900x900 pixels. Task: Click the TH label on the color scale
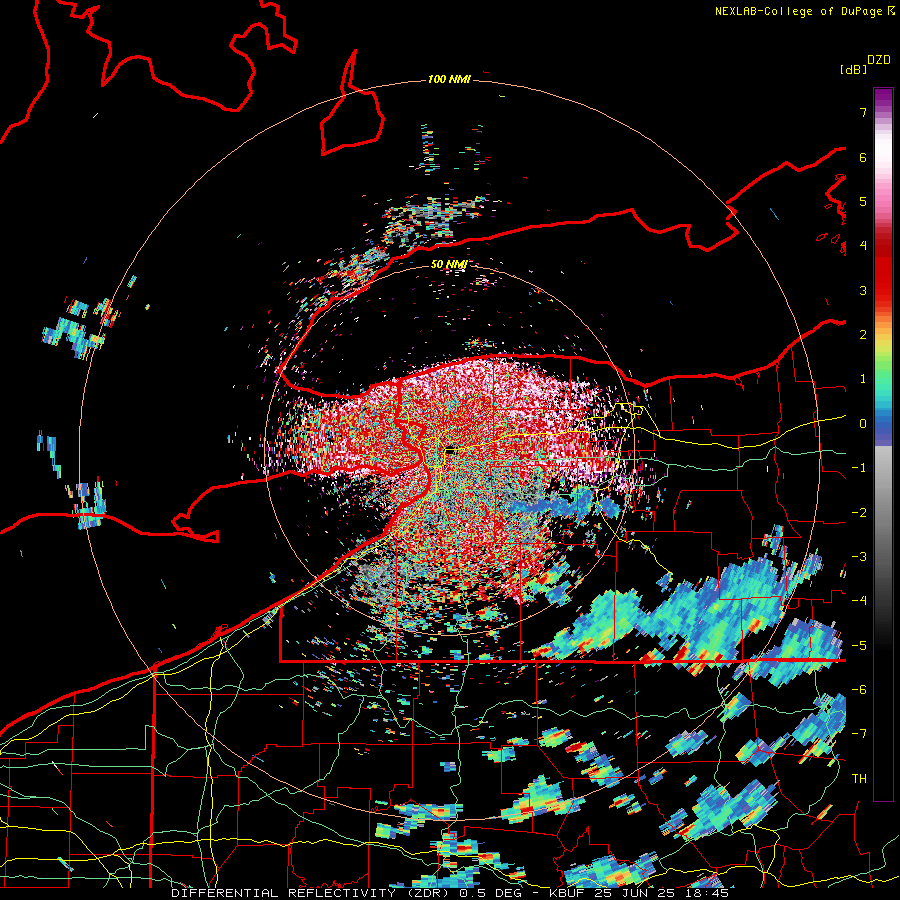pos(859,778)
